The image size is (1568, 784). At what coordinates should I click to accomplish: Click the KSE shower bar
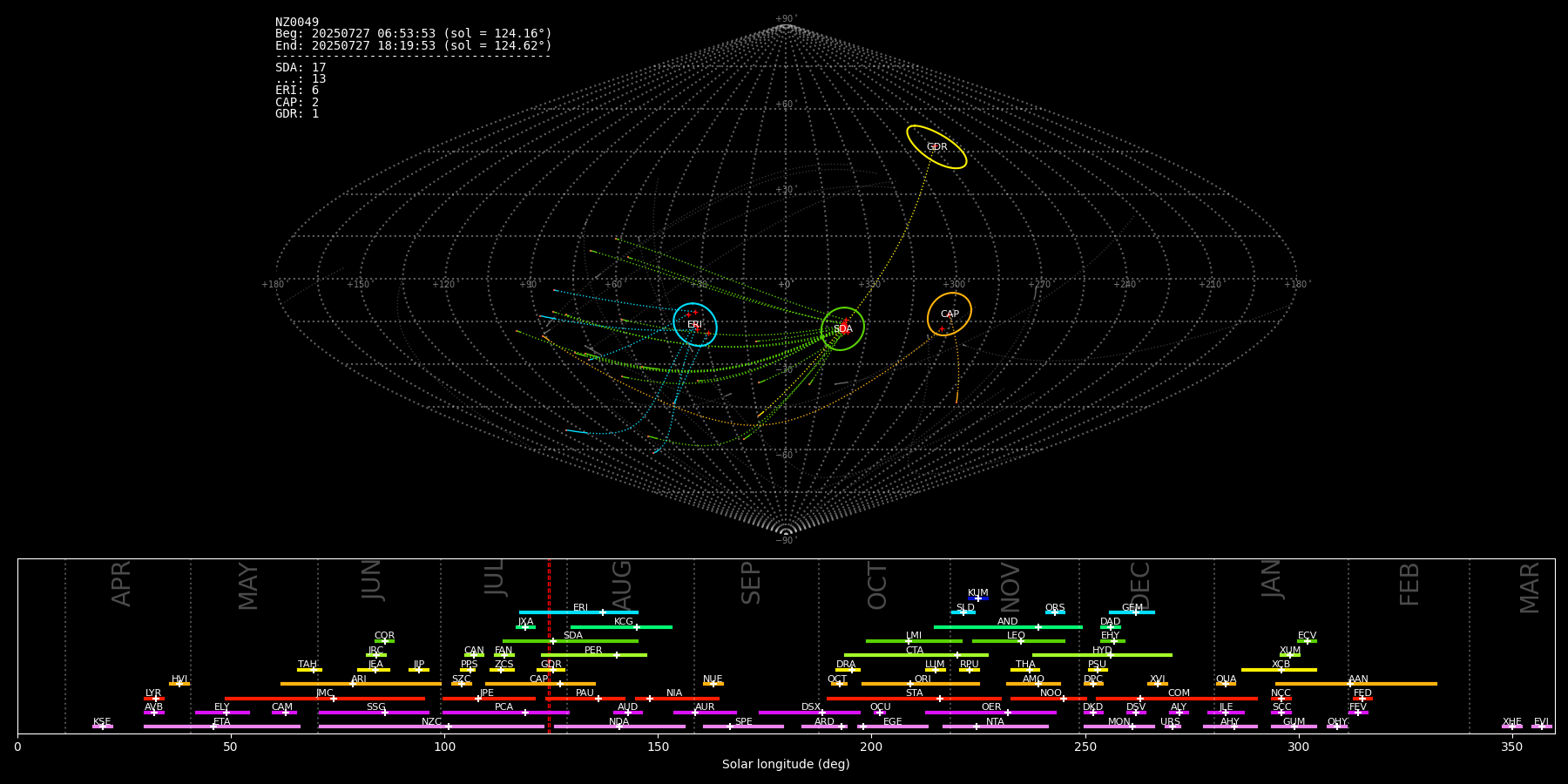[103, 727]
